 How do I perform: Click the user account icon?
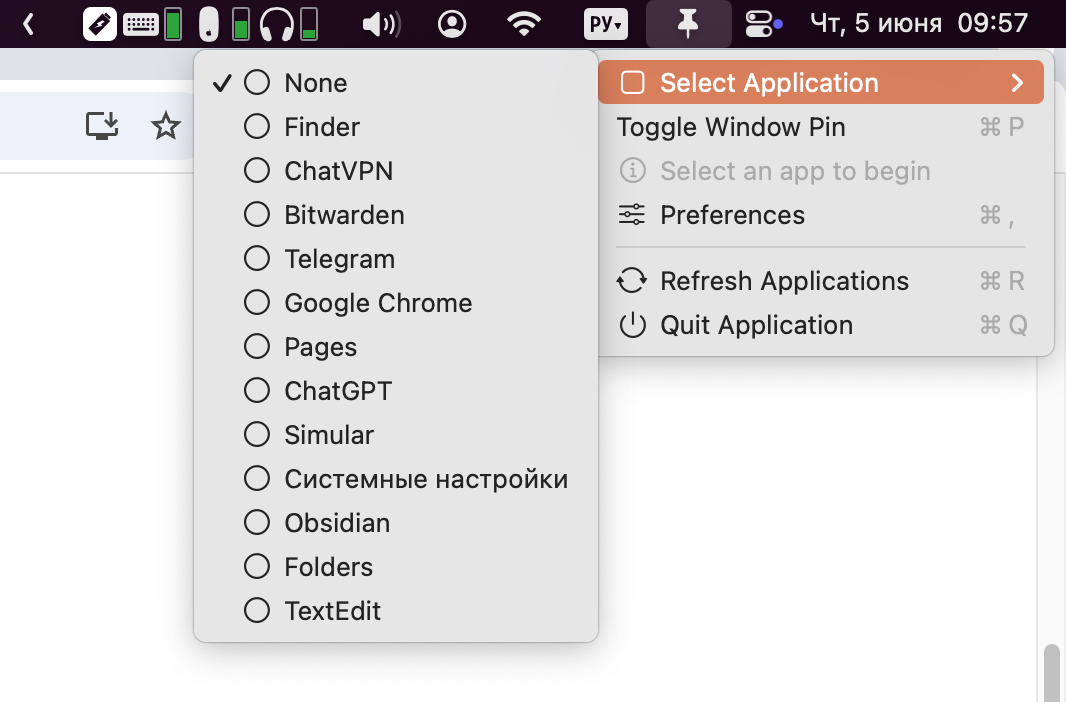pos(452,24)
